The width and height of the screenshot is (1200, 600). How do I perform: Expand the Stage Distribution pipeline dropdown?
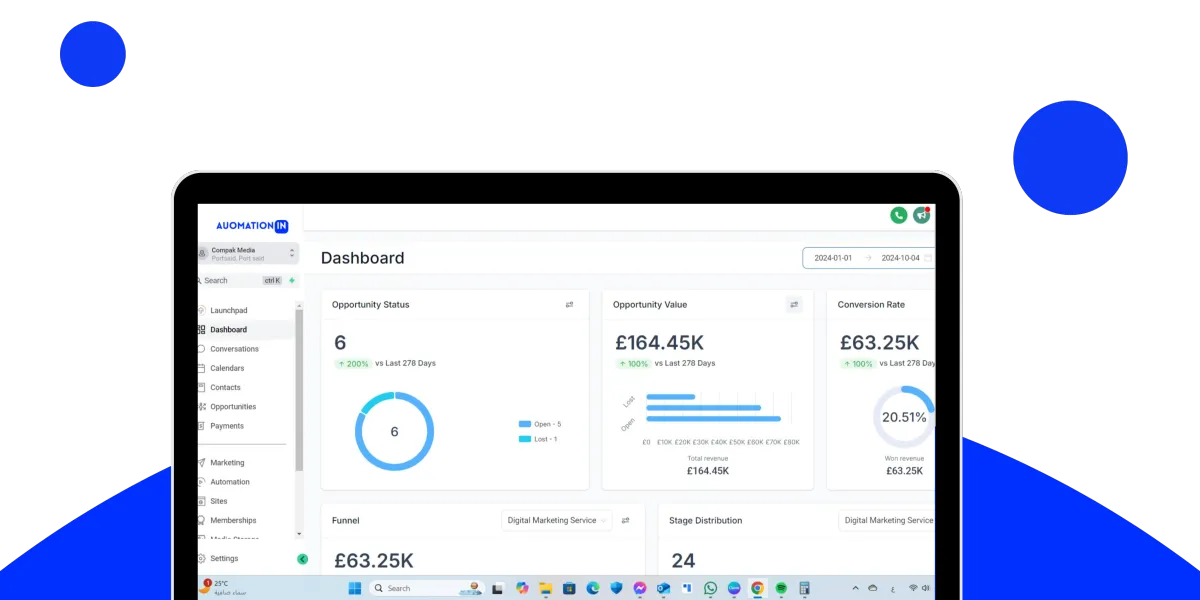tap(887, 520)
